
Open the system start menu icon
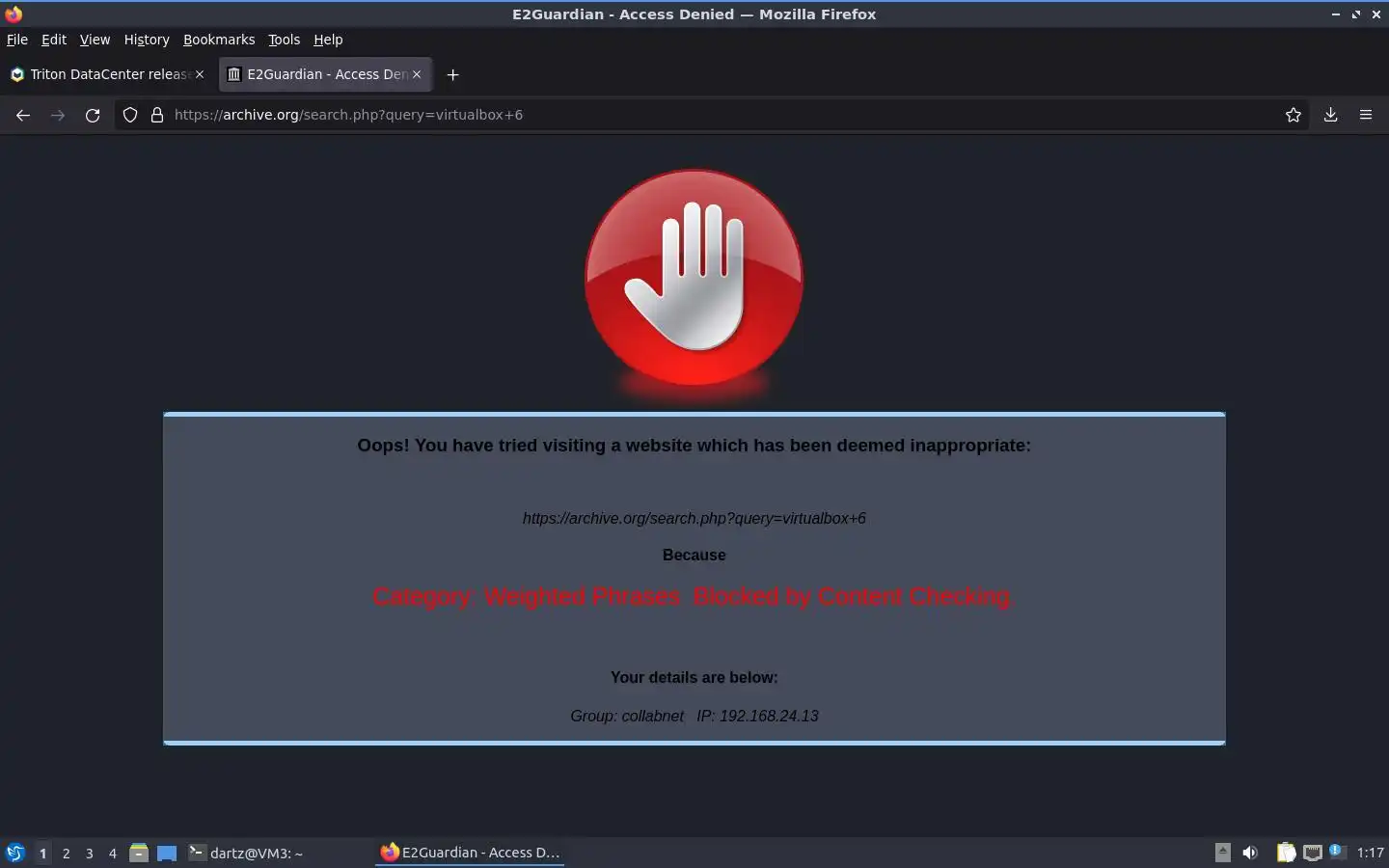15,853
